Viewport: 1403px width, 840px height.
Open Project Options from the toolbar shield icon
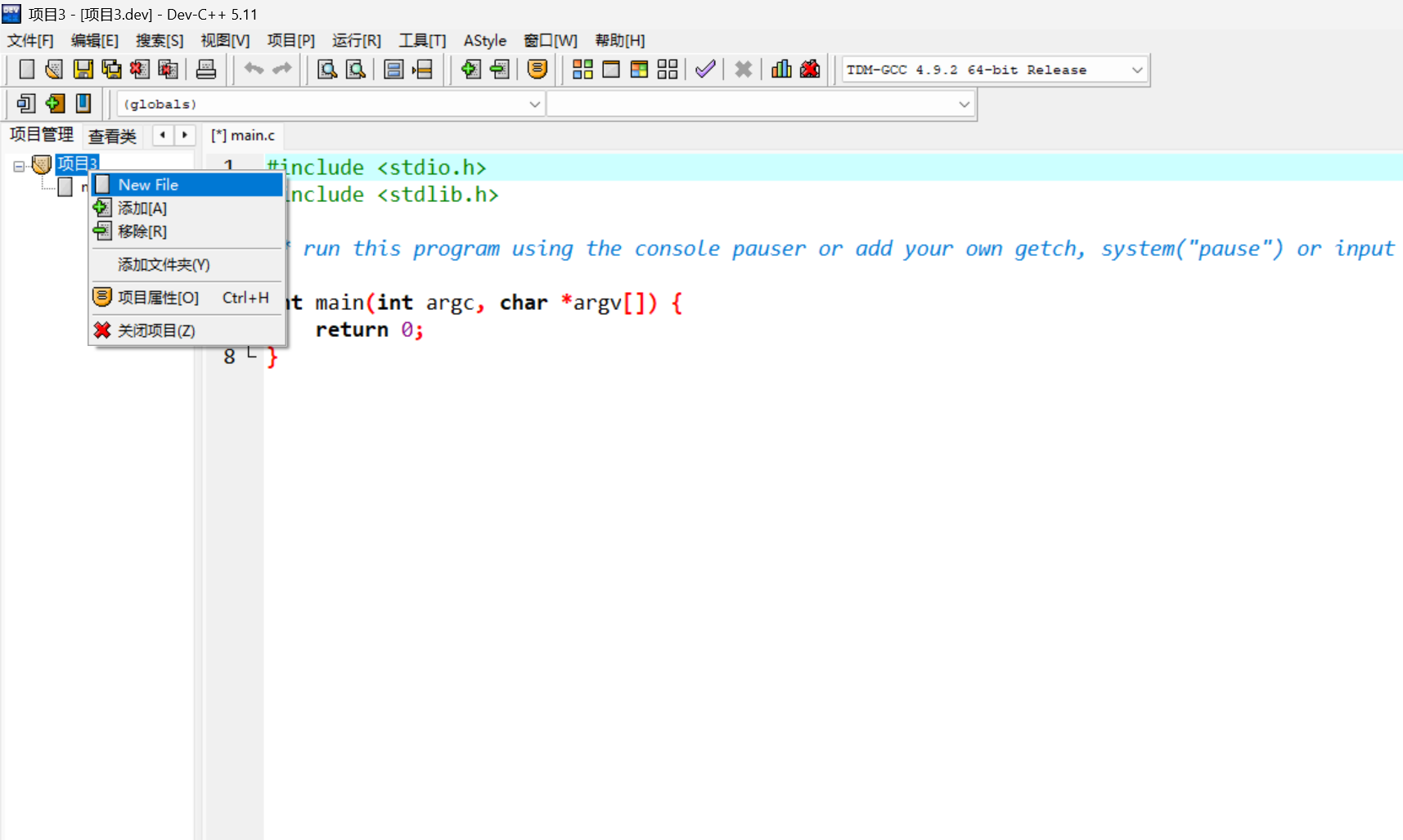pos(537,70)
